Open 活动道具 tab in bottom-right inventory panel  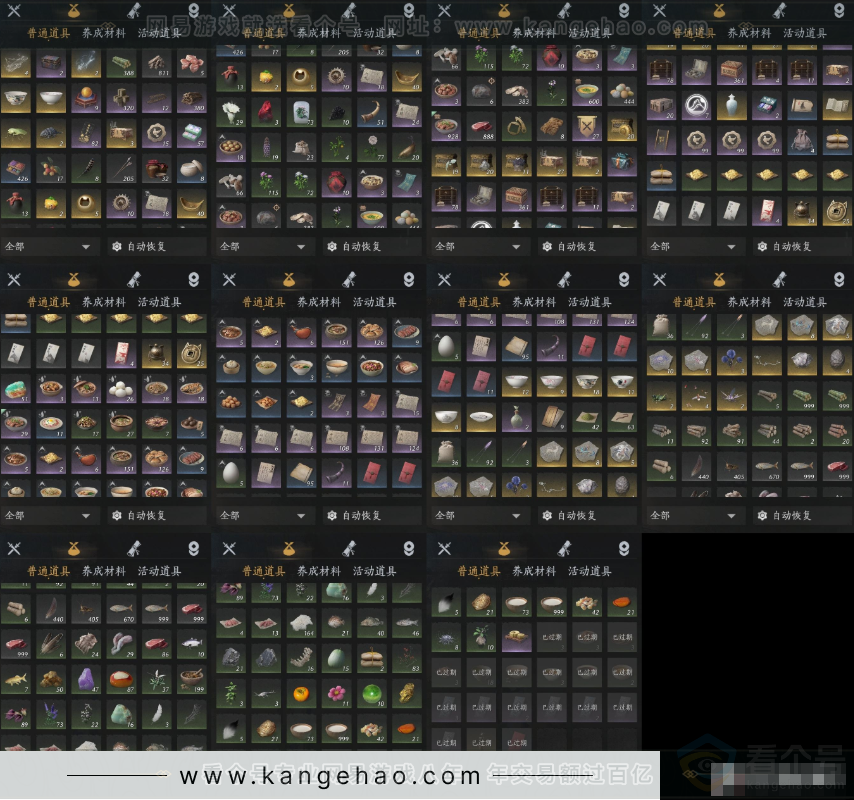tap(589, 571)
